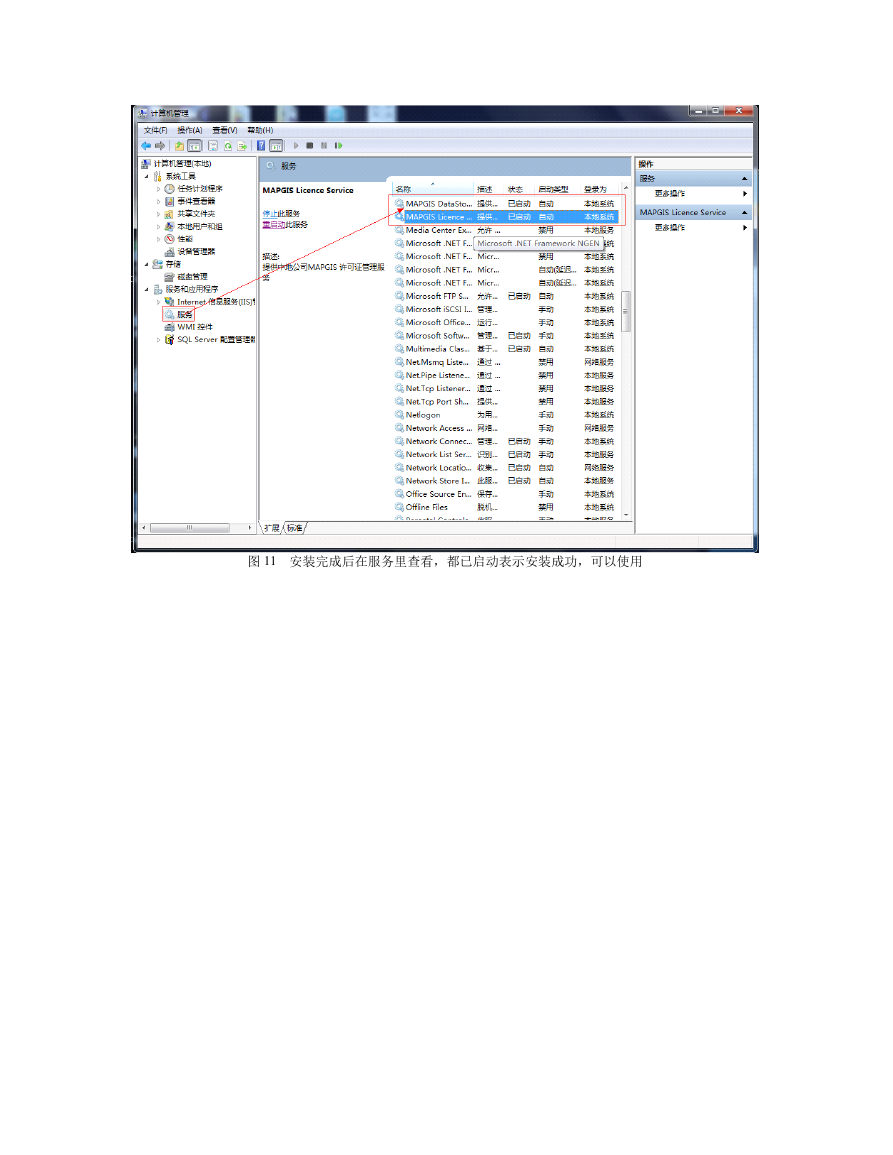Sort by the 登录为 column header
Viewport: 893px width, 1155px height.
point(600,189)
